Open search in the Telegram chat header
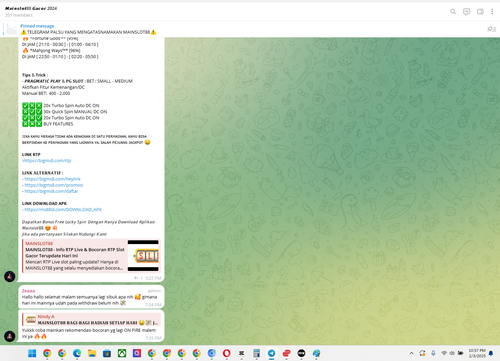This screenshot has width=500, height=361. (453, 12)
